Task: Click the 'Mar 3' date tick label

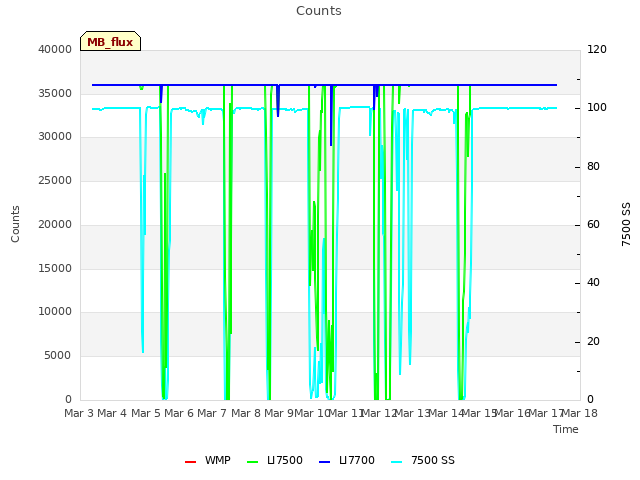Action: pyautogui.click(x=79, y=413)
